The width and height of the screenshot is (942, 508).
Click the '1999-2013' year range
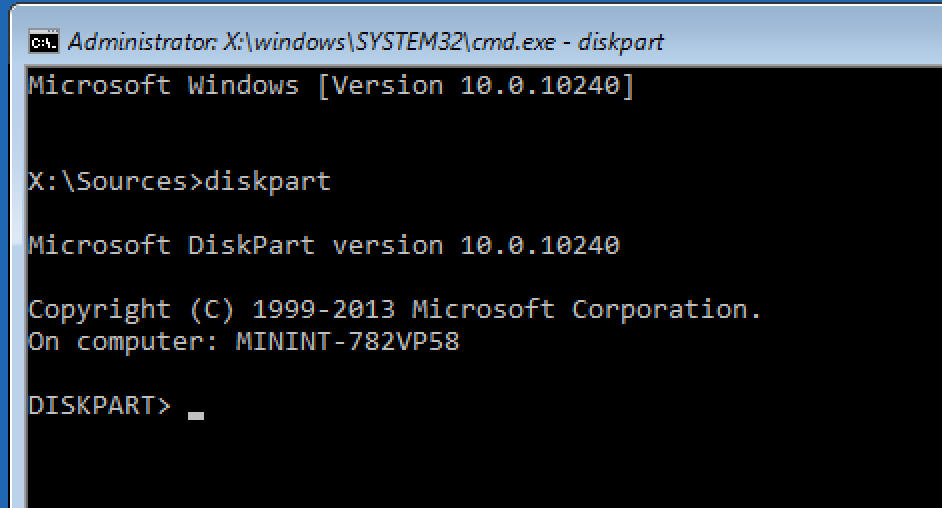coord(323,309)
